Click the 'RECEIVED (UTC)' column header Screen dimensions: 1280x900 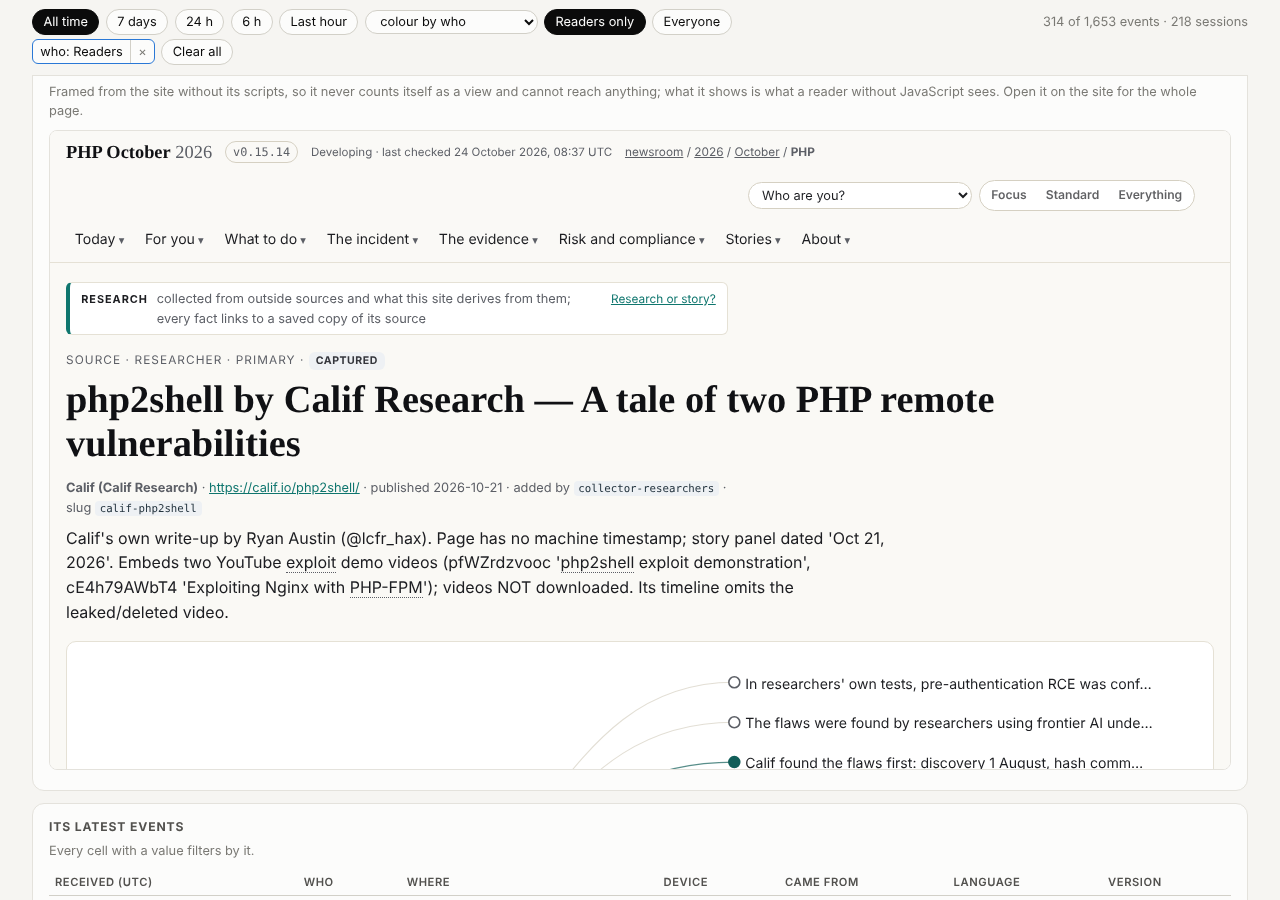tap(104, 882)
